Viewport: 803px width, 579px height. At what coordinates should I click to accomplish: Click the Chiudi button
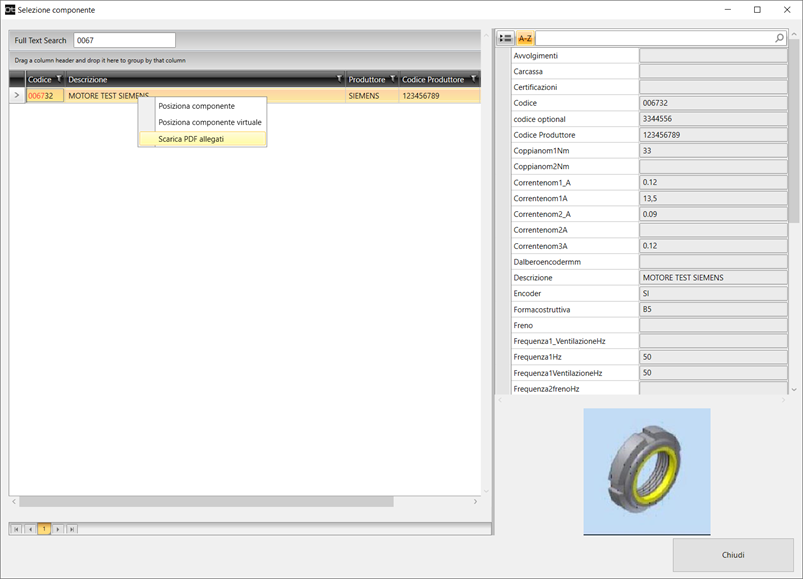(733, 555)
